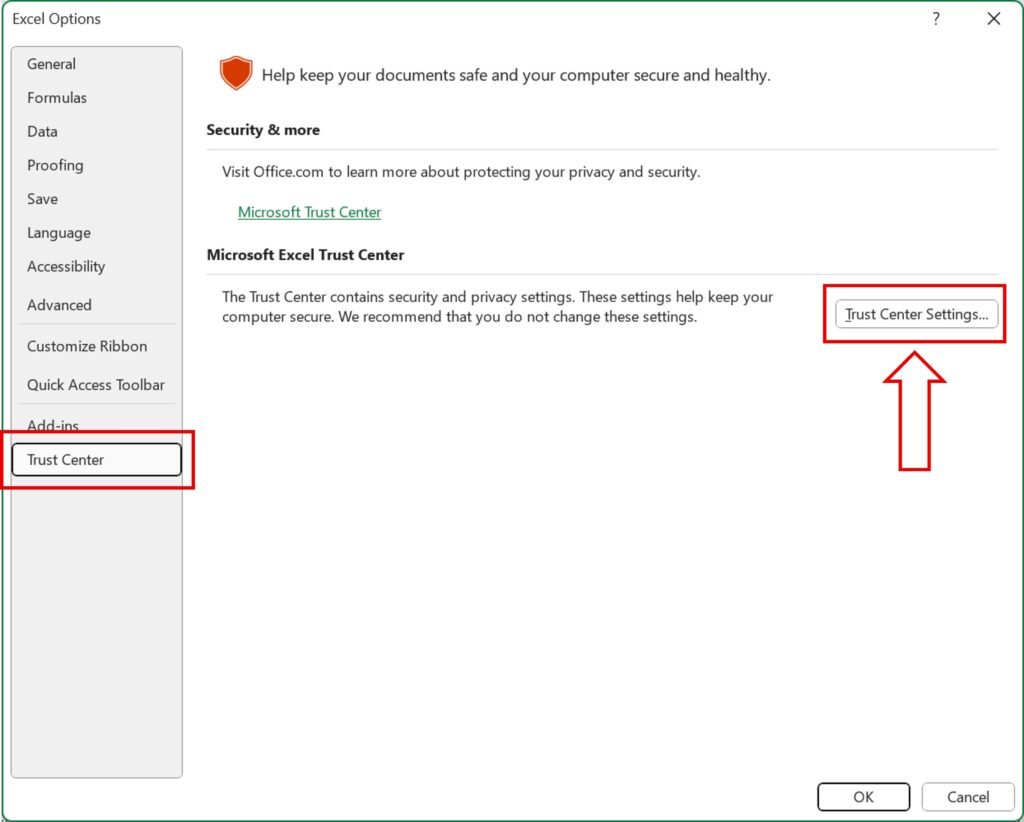Select the General category in the sidebar
Screen dimensions: 1024x822
point(51,63)
